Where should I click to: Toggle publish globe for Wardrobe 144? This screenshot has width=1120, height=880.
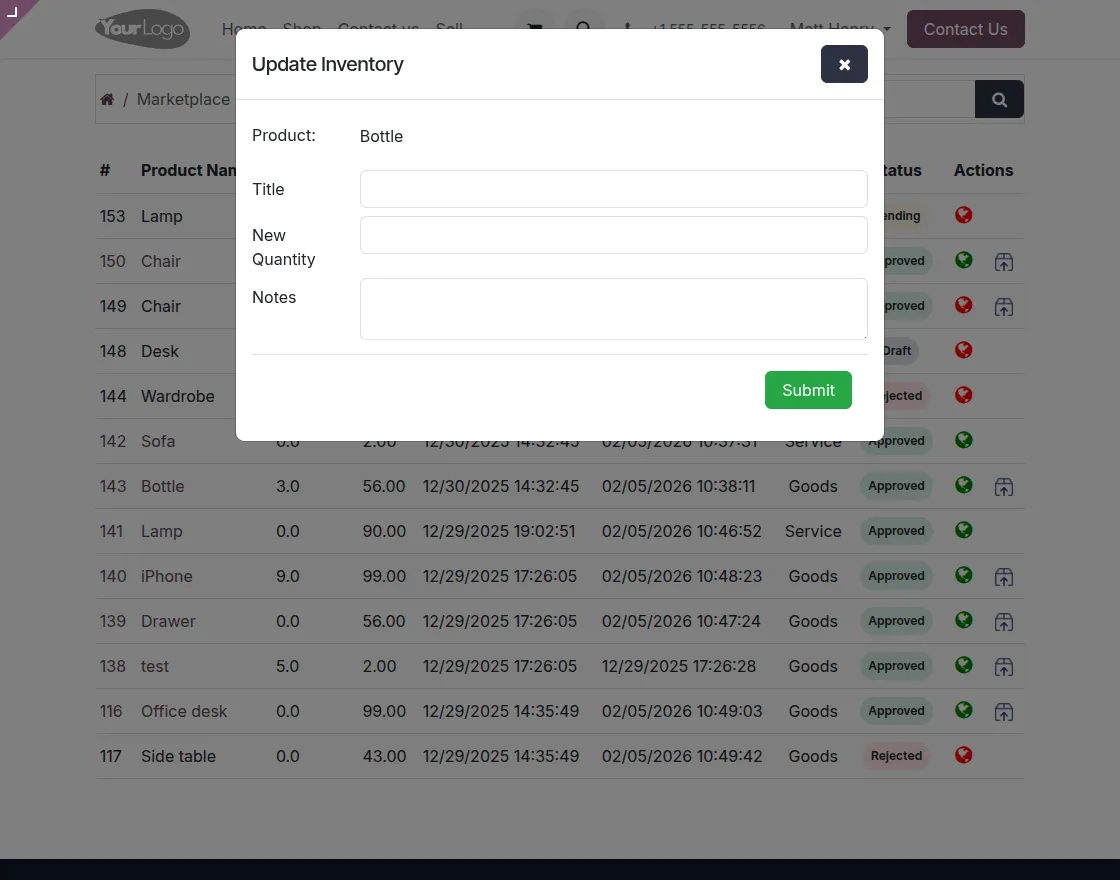pyautogui.click(x=964, y=395)
